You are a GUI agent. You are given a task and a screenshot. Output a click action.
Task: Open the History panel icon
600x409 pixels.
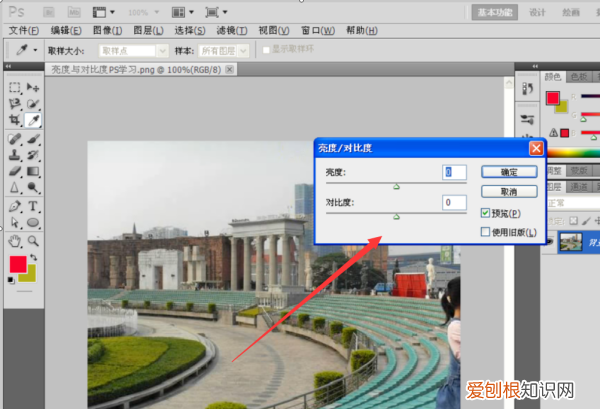528,89
